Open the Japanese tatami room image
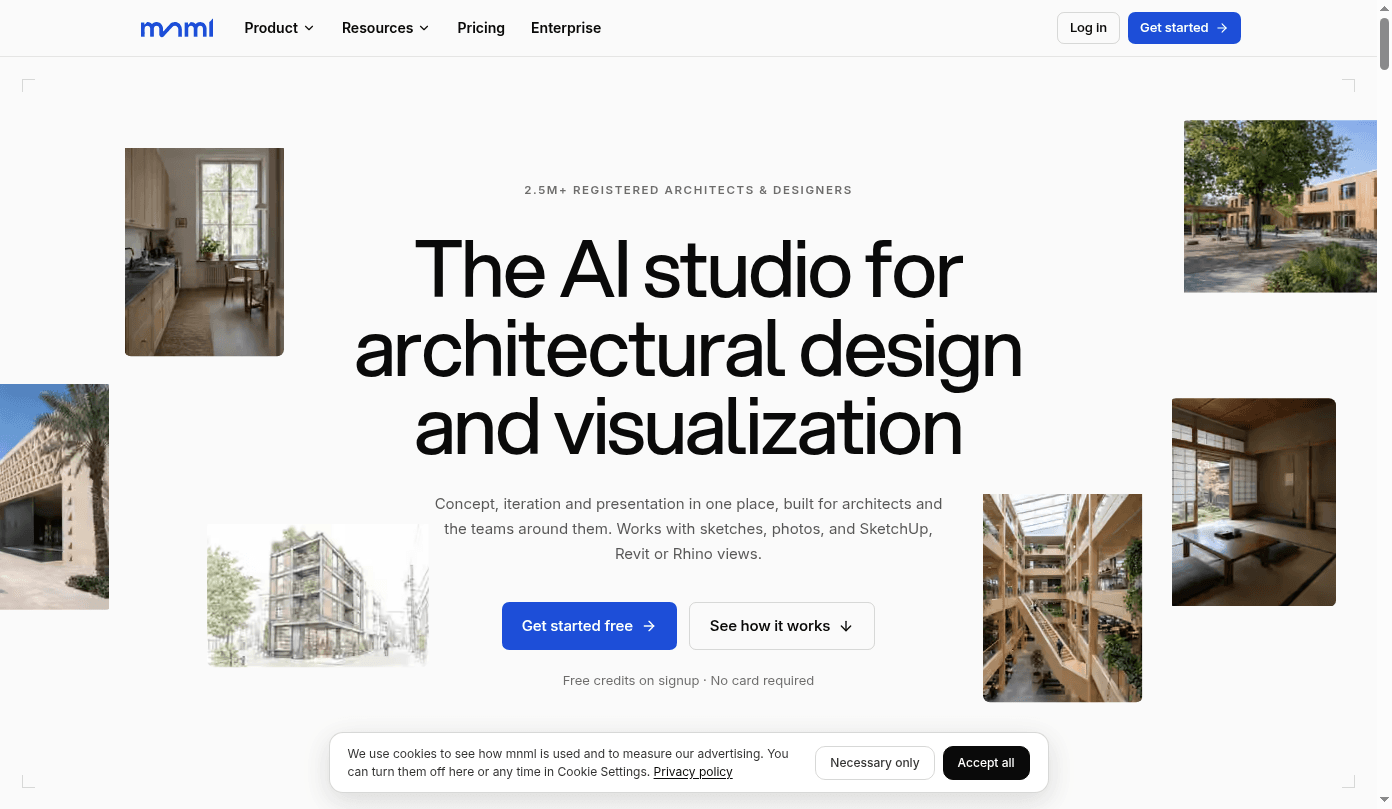Screen dimensions: 1392x809 (1254, 502)
